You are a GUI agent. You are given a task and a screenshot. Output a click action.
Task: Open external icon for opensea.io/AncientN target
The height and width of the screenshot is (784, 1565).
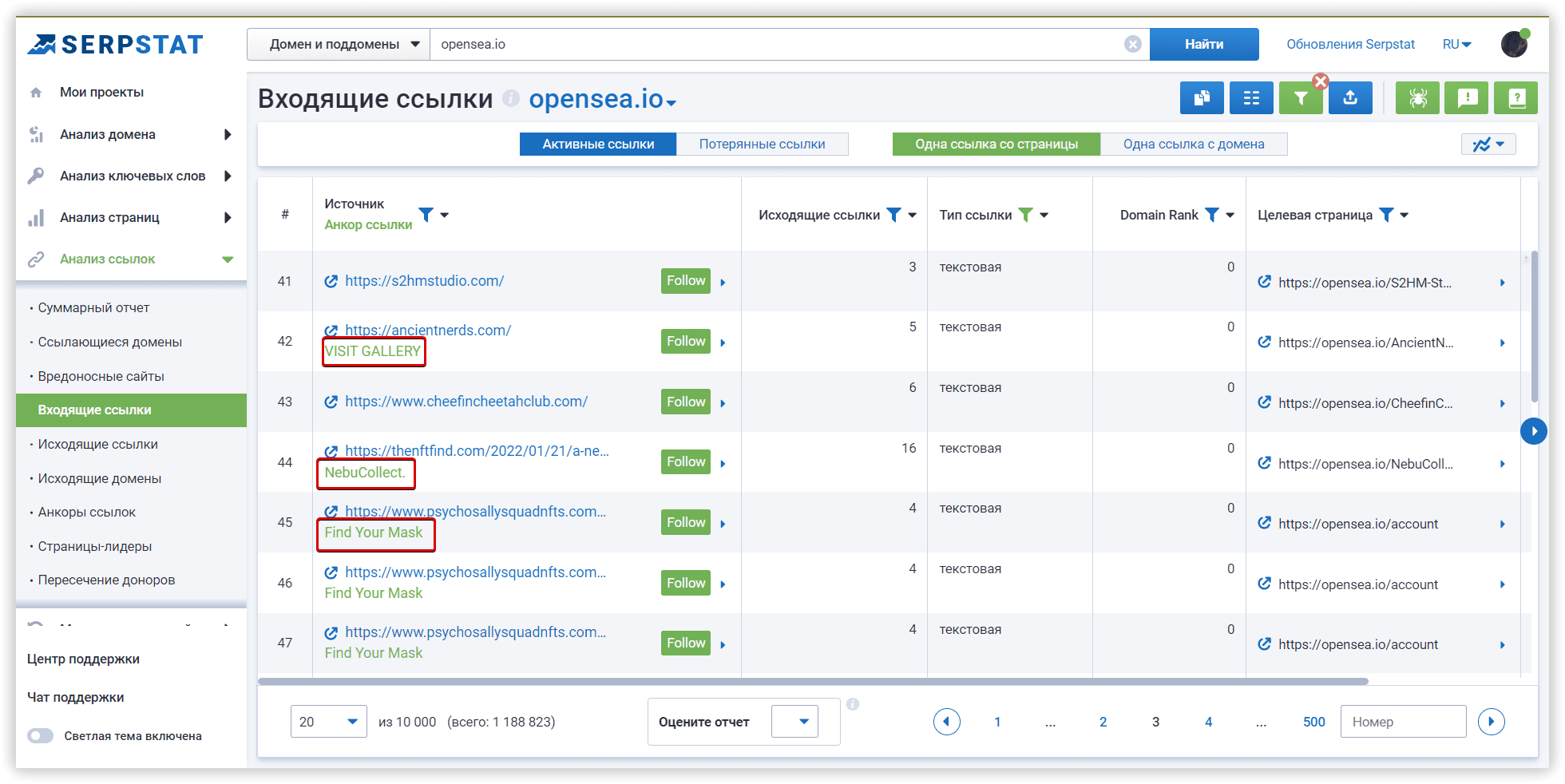coord(1265,342)
